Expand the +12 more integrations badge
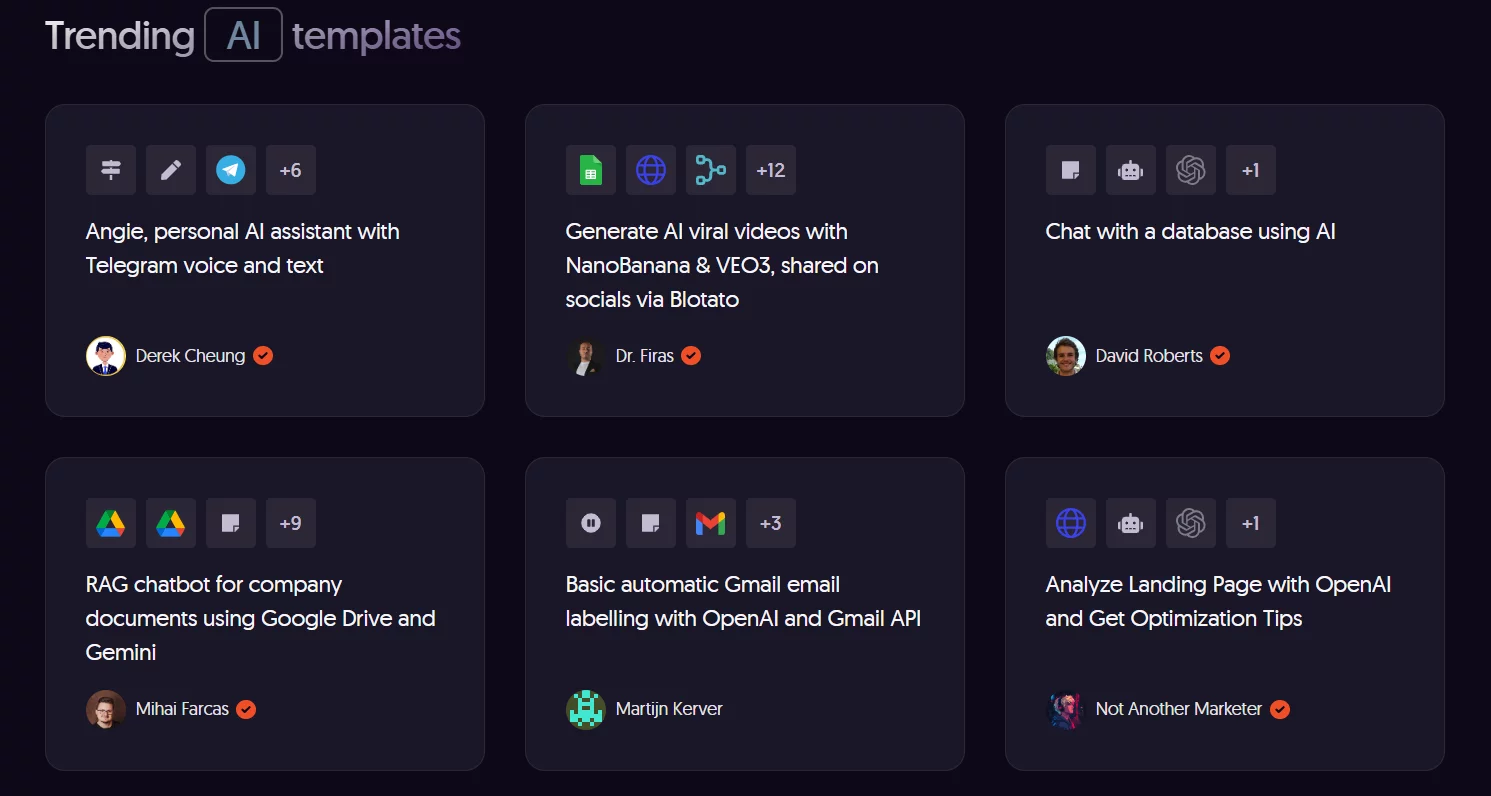 click(771, 170)
